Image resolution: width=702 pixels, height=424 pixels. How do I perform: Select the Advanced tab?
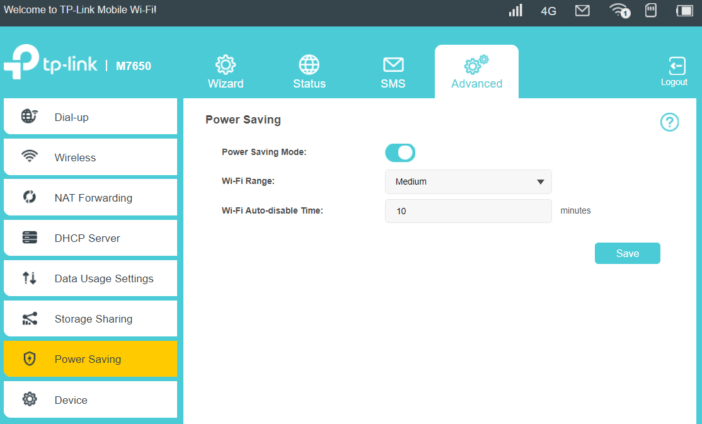(x=476, y=72)
